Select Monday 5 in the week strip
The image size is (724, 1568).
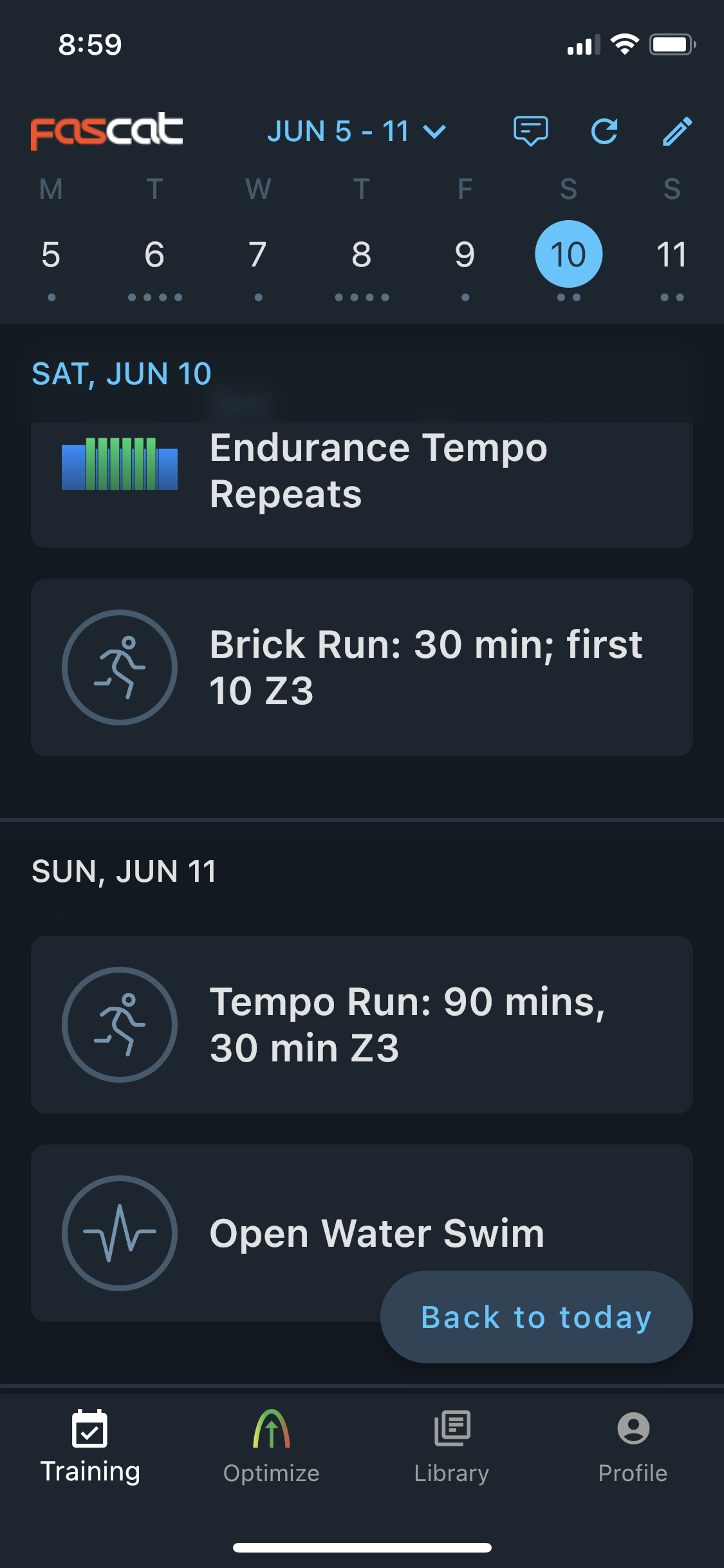point(51,254)
